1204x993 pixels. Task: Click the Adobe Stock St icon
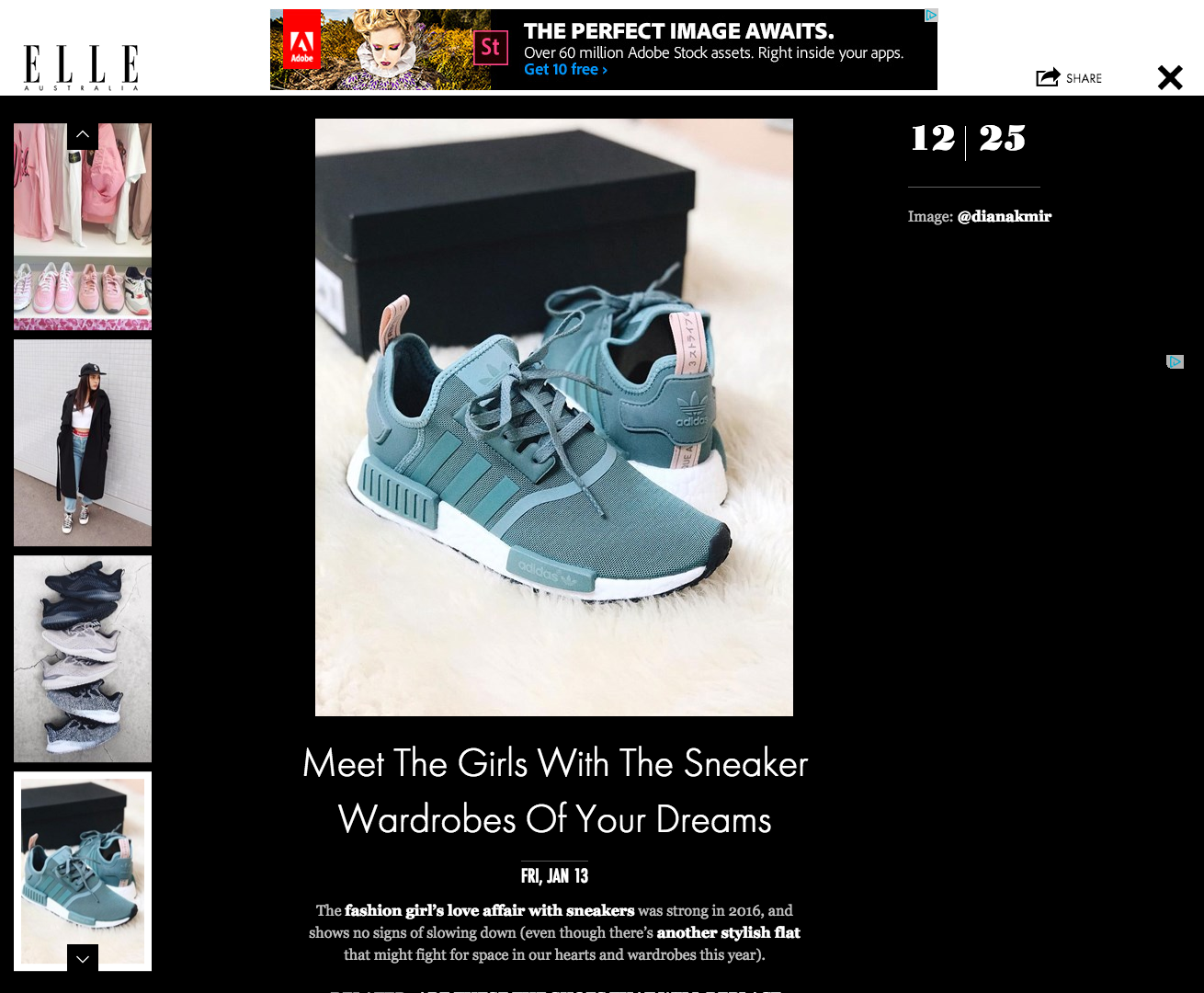(491, 47)
